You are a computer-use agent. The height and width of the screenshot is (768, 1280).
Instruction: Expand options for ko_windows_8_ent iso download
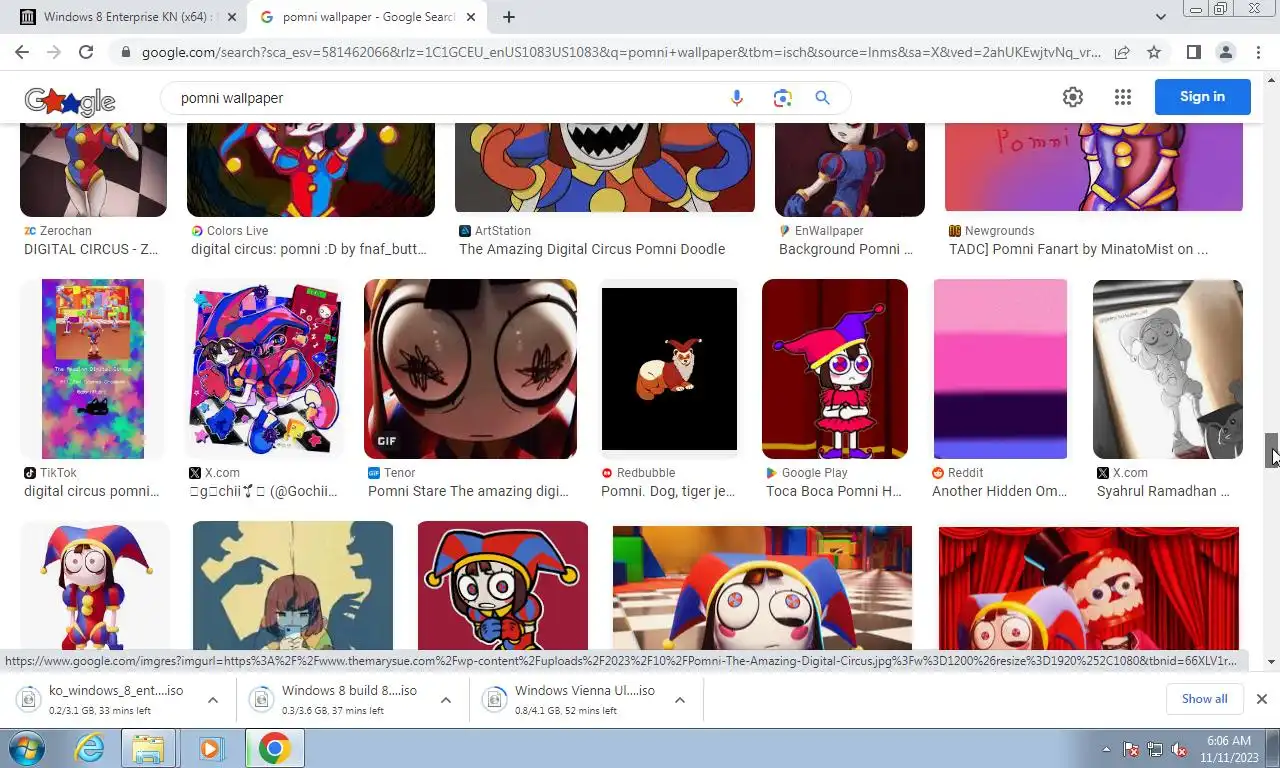[x=213, y=700]
